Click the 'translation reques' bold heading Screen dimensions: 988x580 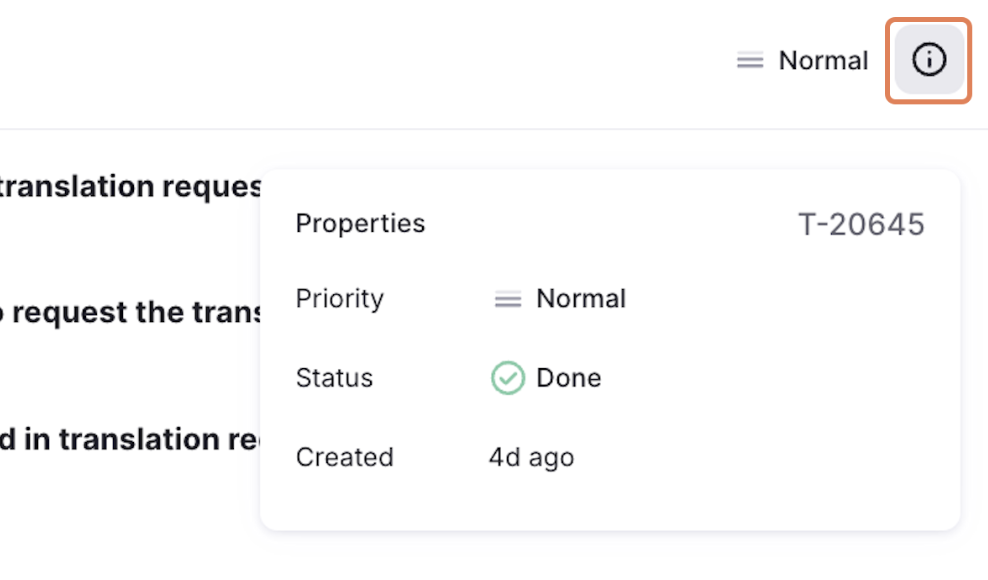(130, 187)
